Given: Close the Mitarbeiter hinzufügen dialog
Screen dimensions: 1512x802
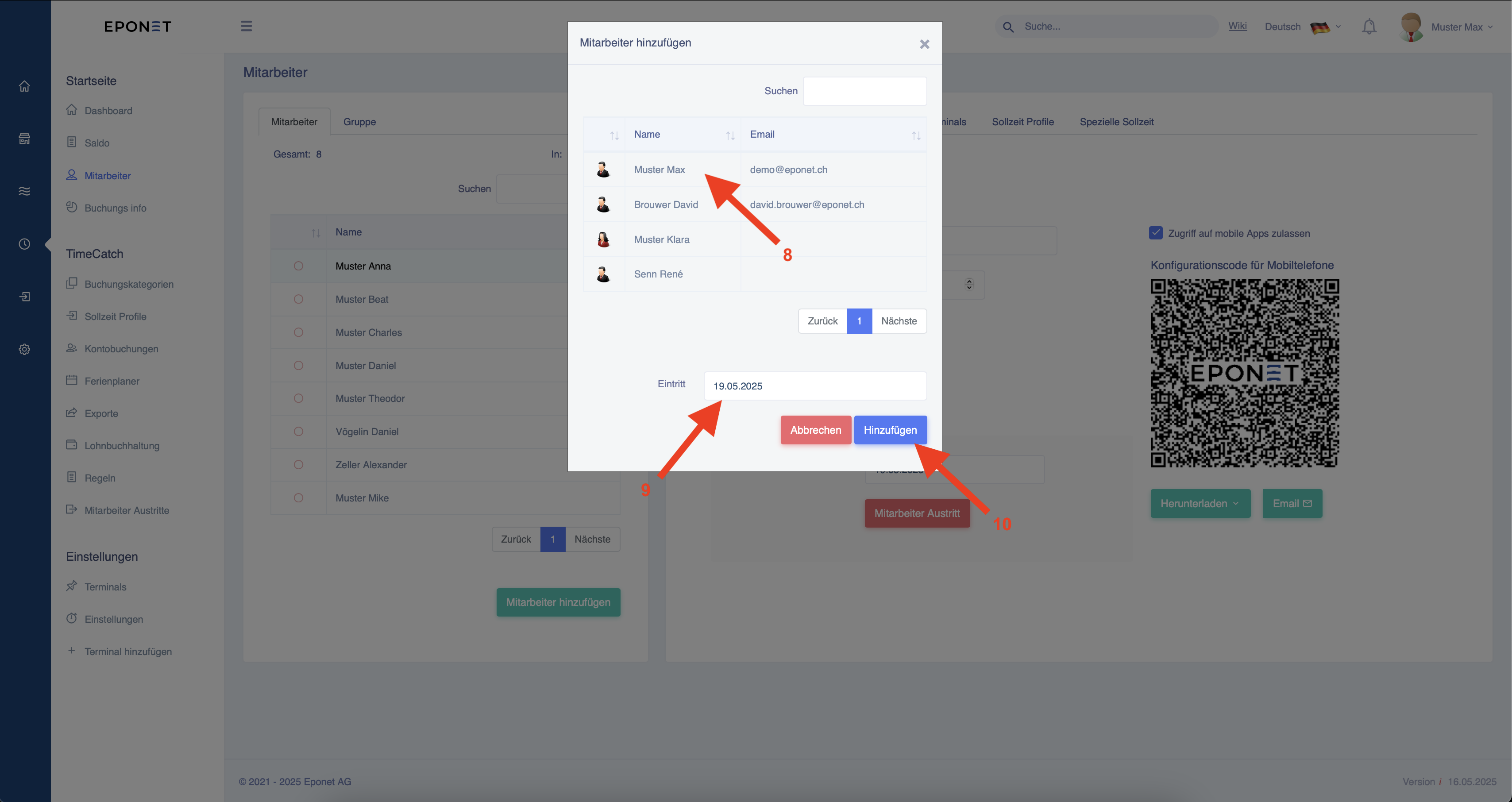Looking at the screenshot, I should coord(925,44).
